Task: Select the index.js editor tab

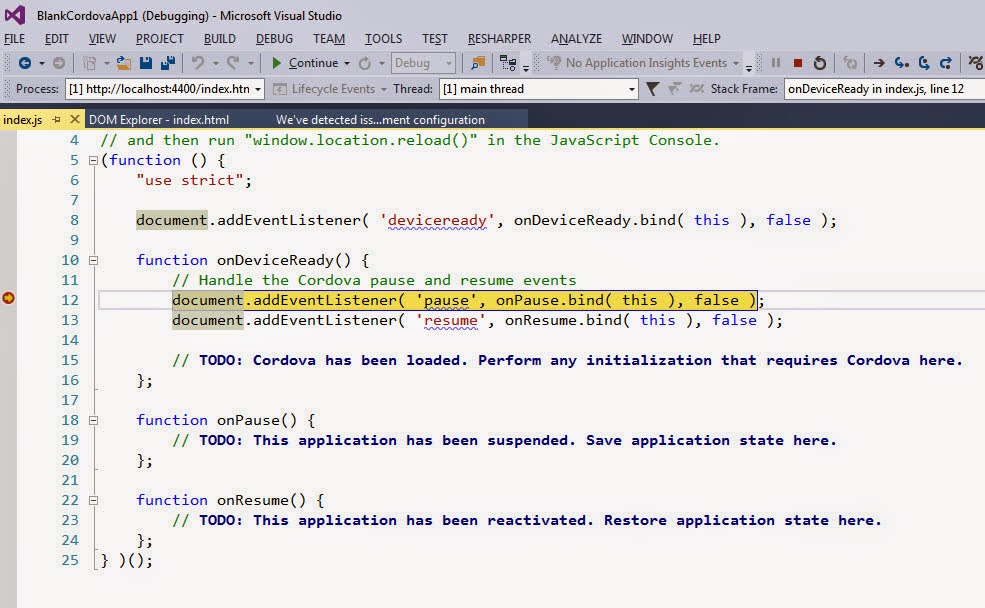Action: pos(23,119)
